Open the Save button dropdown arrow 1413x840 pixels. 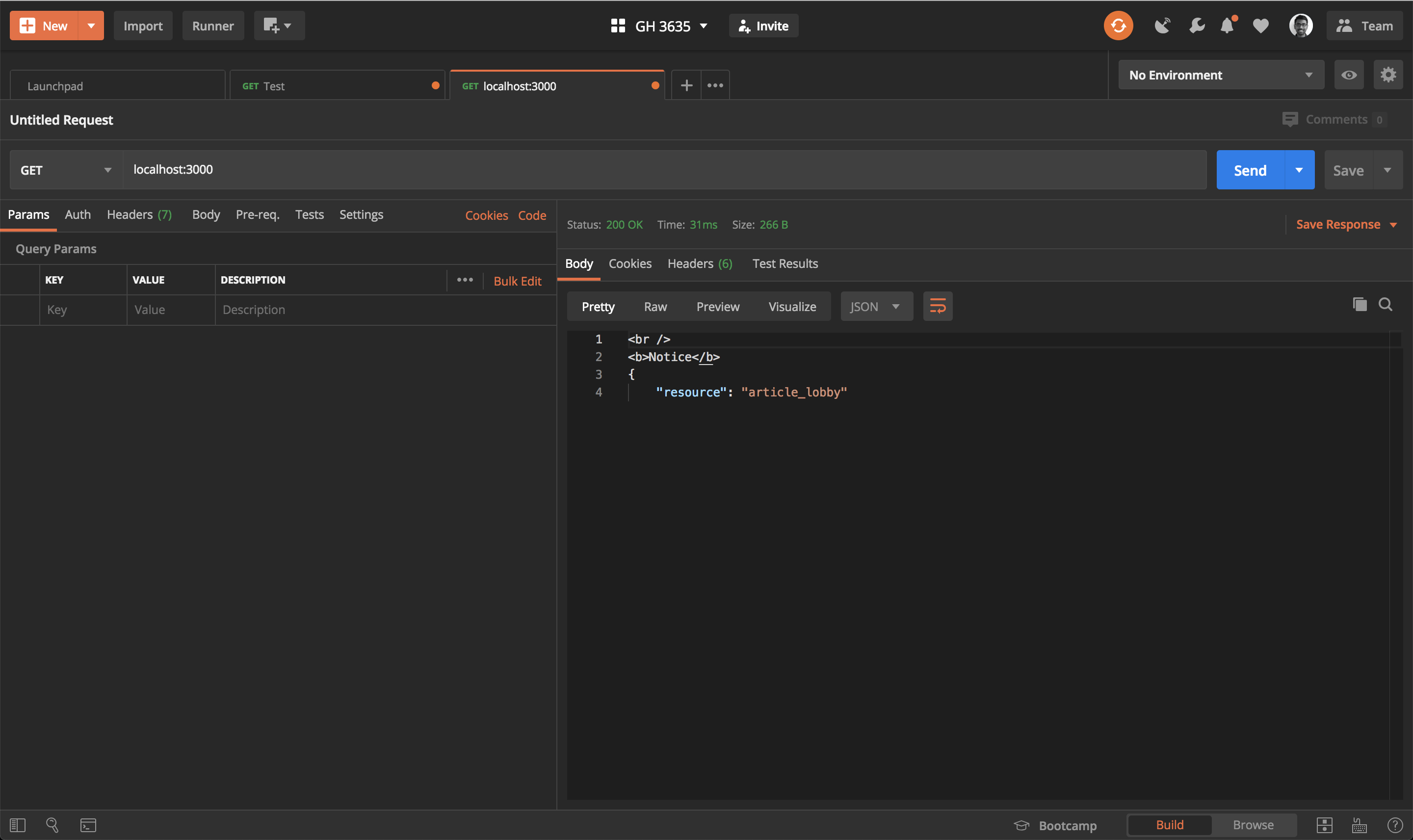click(1387, 169)
